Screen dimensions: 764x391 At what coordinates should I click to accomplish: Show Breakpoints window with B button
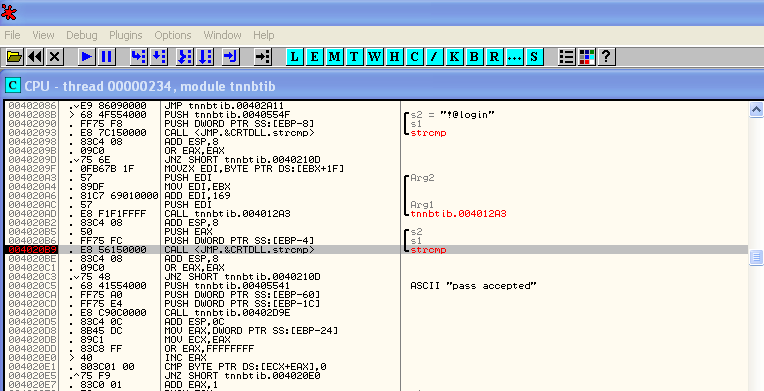[474, 57]
